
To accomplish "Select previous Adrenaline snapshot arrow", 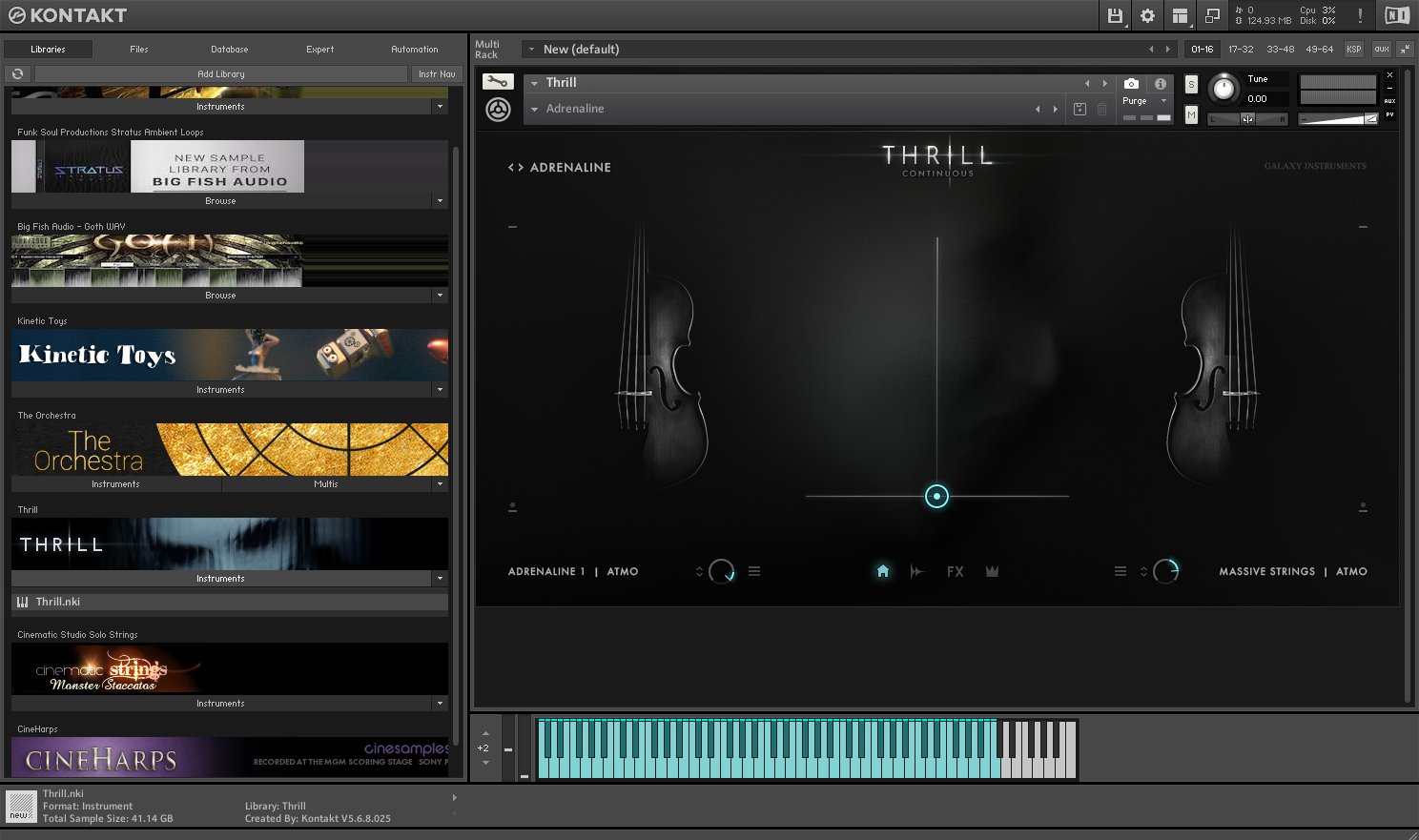I will pos(1038,109).
